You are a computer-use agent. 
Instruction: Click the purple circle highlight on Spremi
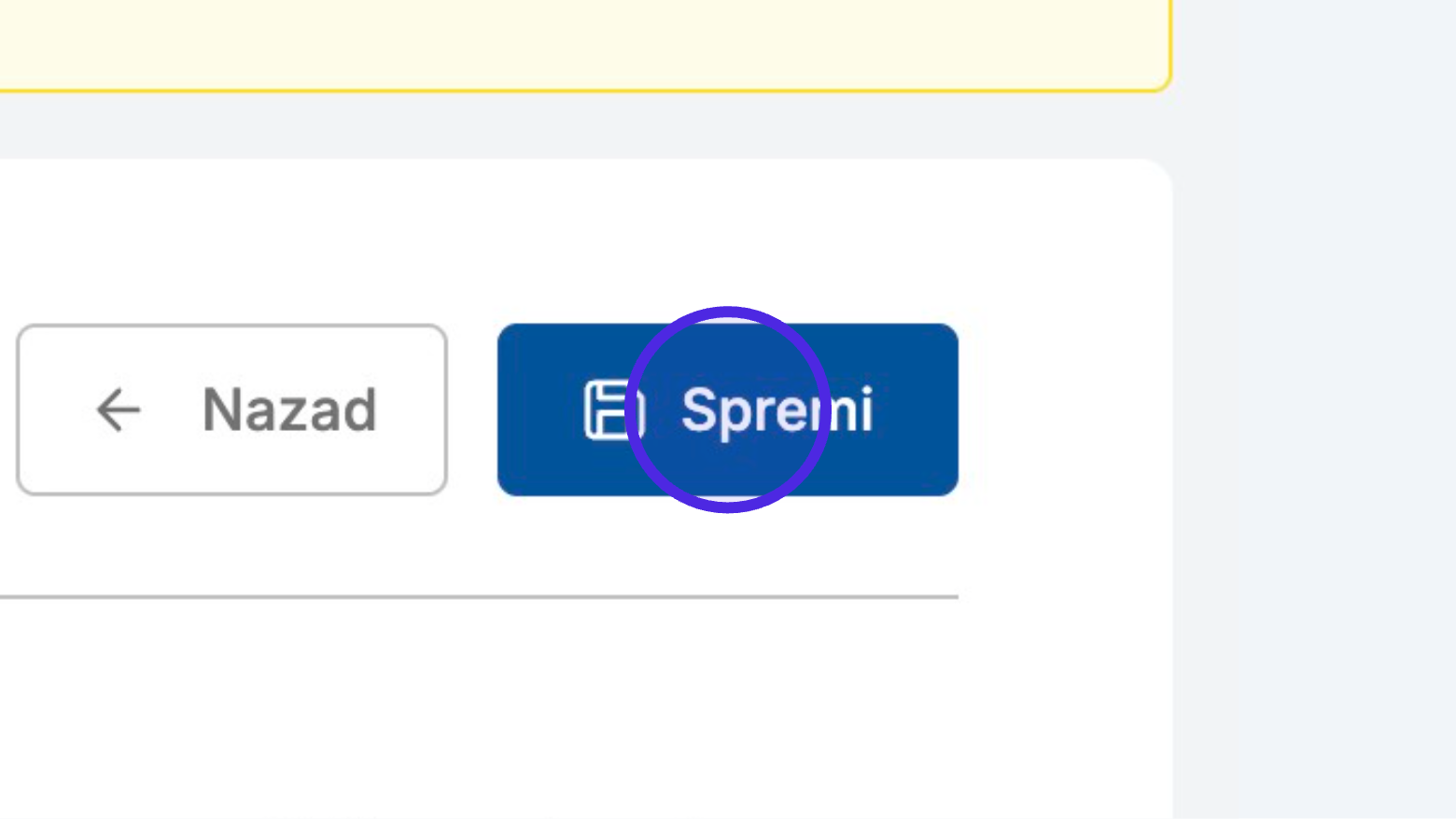(728, 409)
